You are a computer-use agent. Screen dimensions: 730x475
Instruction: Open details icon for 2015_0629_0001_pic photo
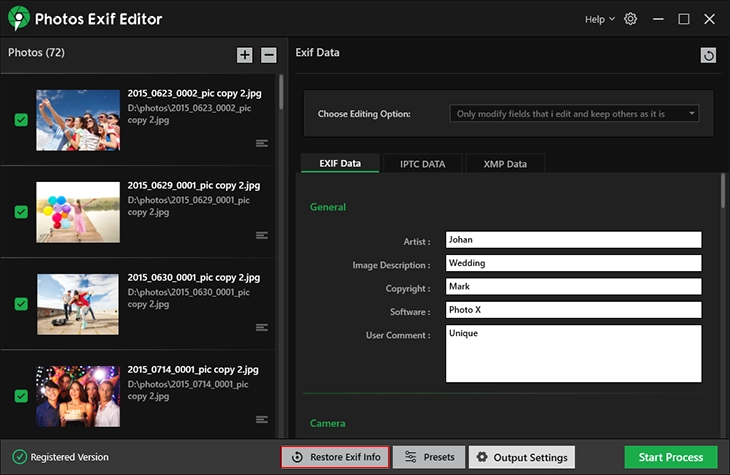coord(262,235)
